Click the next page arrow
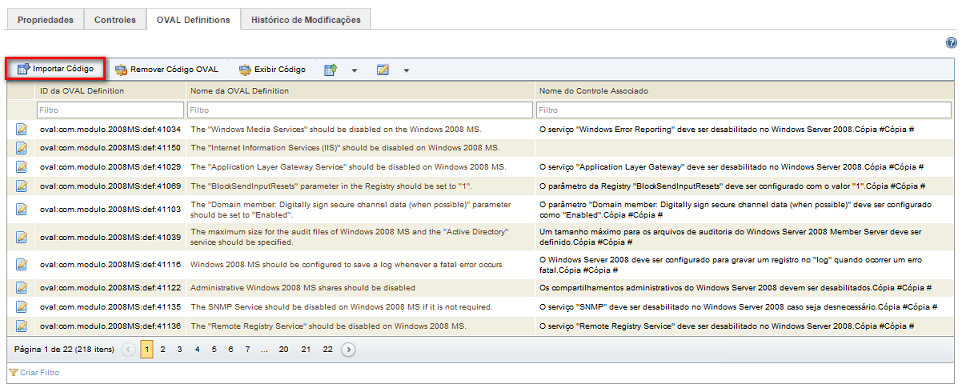The width and height of the screenshot is (962, 392). 348,350
